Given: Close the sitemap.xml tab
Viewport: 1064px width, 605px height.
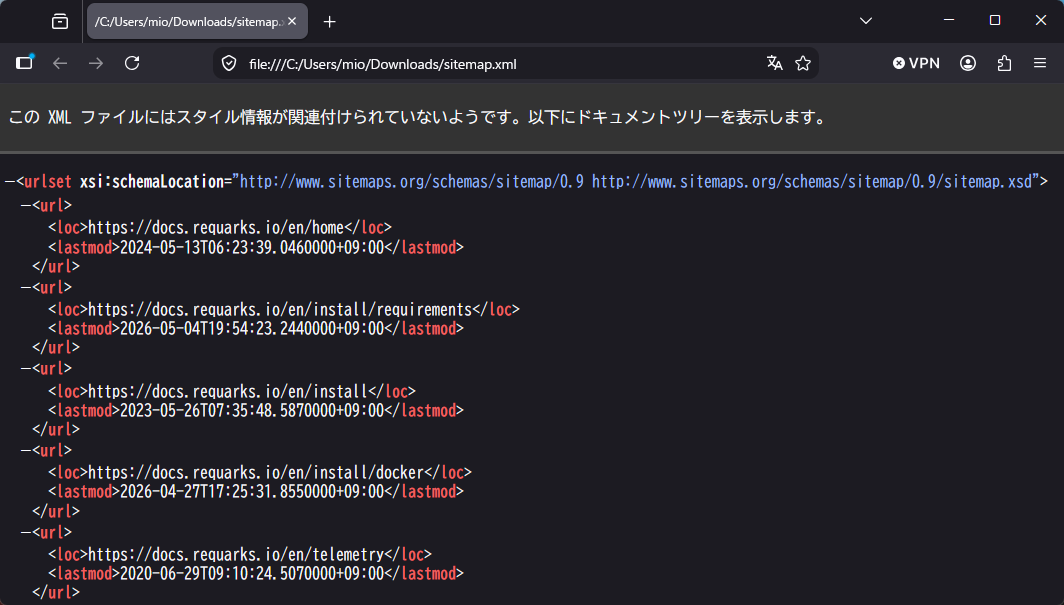Looking at the screenshot, I should (292, 22).
